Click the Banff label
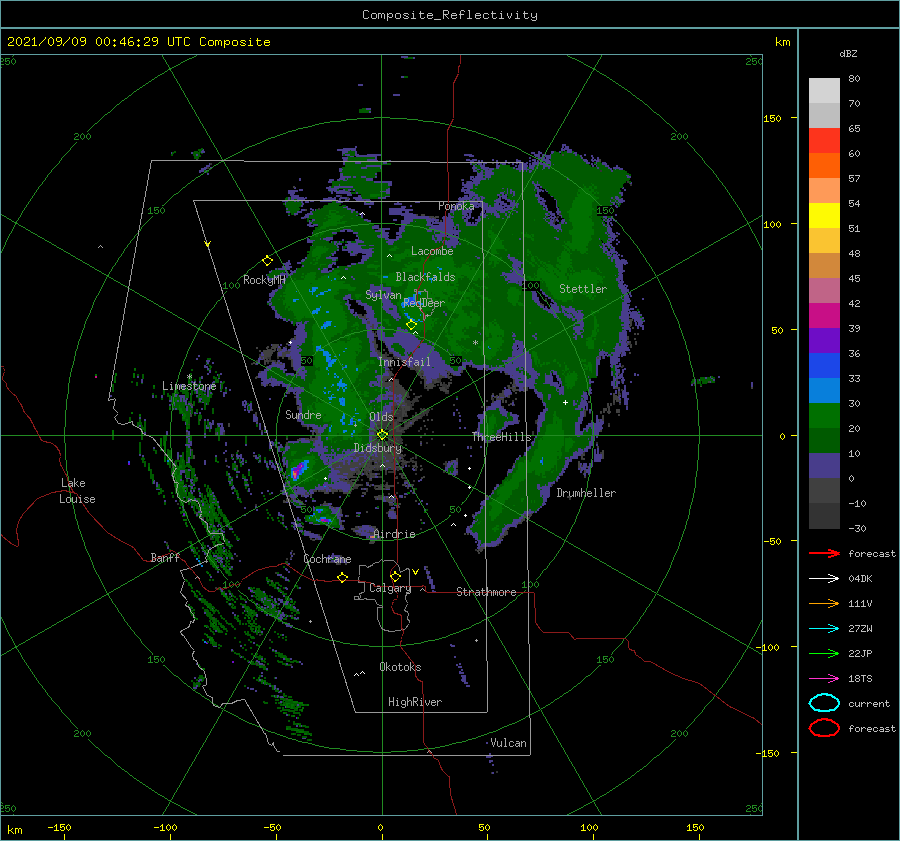This screenshot has height=841, width=900. tap(165, 557)
